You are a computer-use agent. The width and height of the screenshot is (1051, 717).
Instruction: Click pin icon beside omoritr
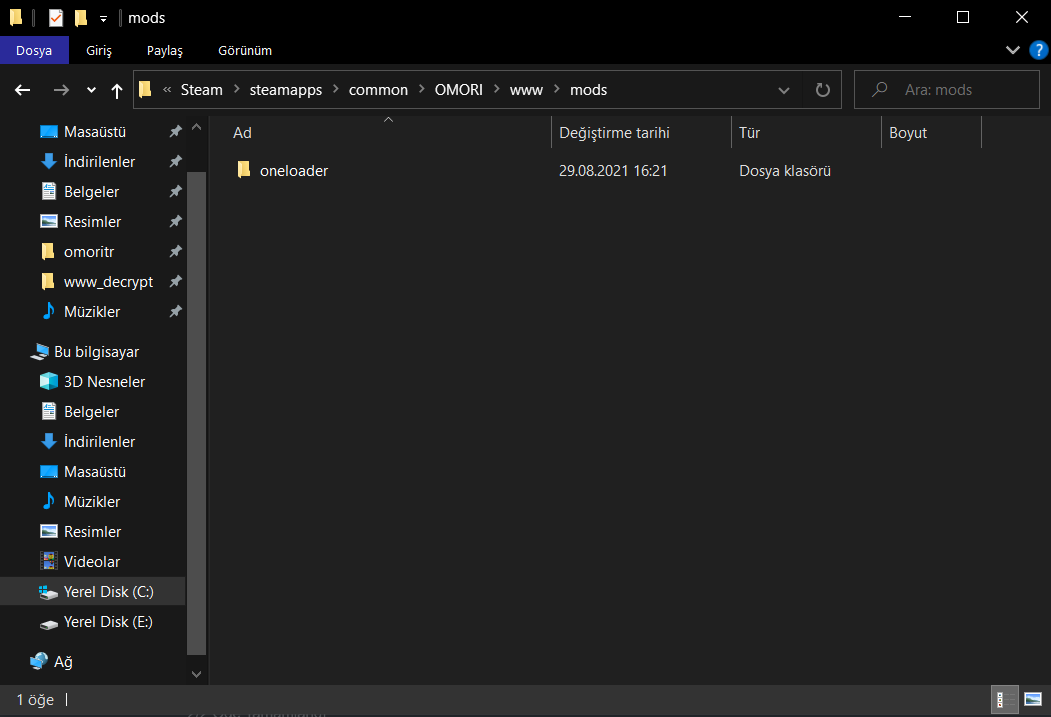176,251
